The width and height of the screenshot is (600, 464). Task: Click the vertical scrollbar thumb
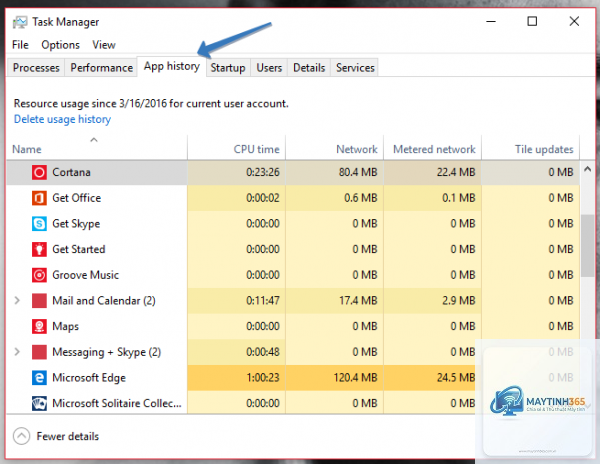click(587, 246)
